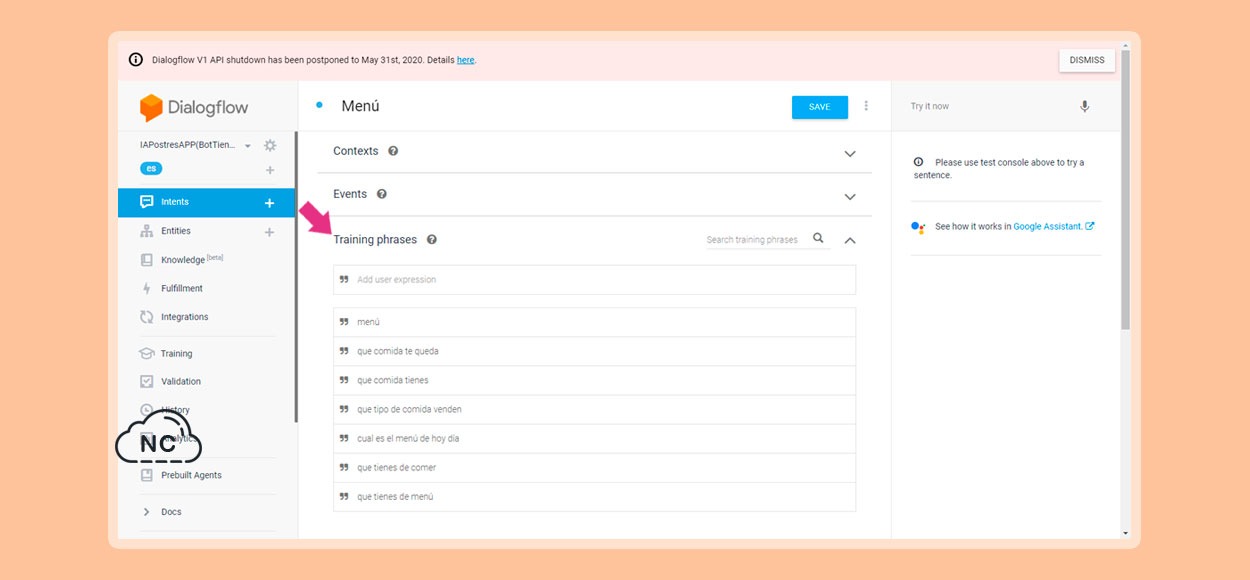1250x580 pixels.
Task: Open agent settings gear icon
Action: coord(270,146)
